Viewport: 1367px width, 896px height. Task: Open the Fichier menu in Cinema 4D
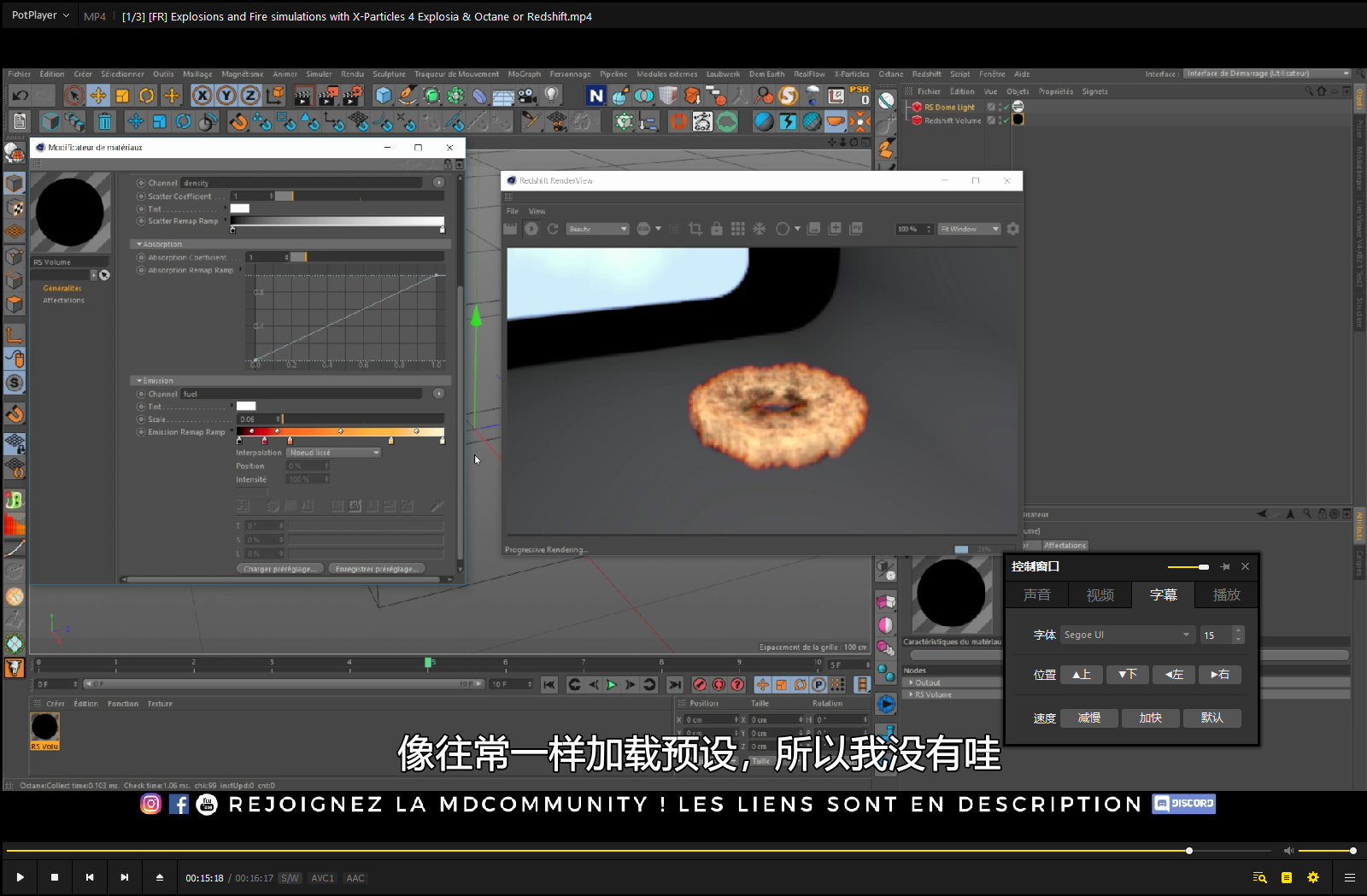pyautogui.click(x=19, y=74)
